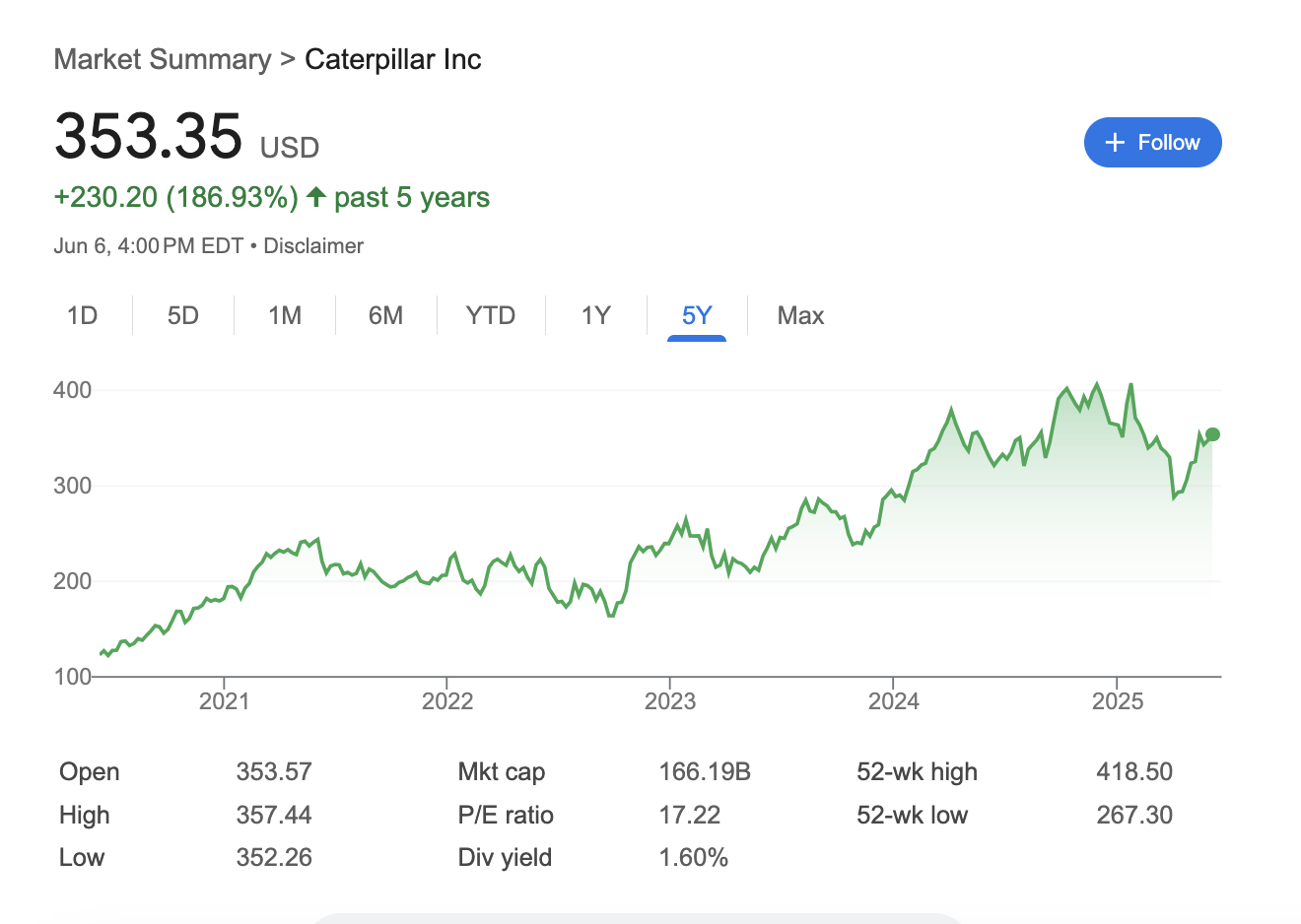
Task: Click the 2025 label on chart axis
Action: pyautogui.click(x=1118, y=701)
